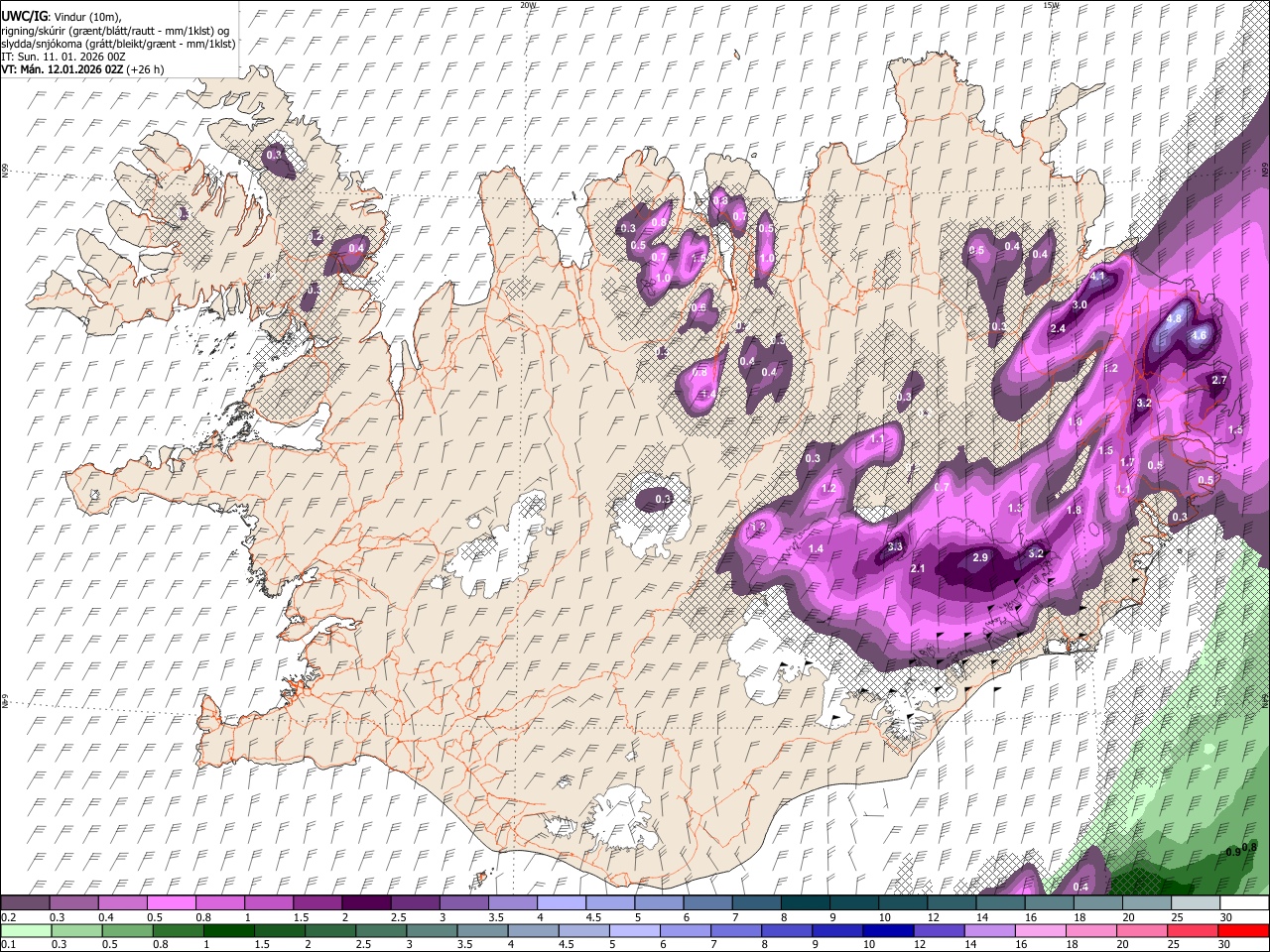Click the "1.8" snowfall value
This screenshot has height=952, width=1270.
(x=1074, y=511)
